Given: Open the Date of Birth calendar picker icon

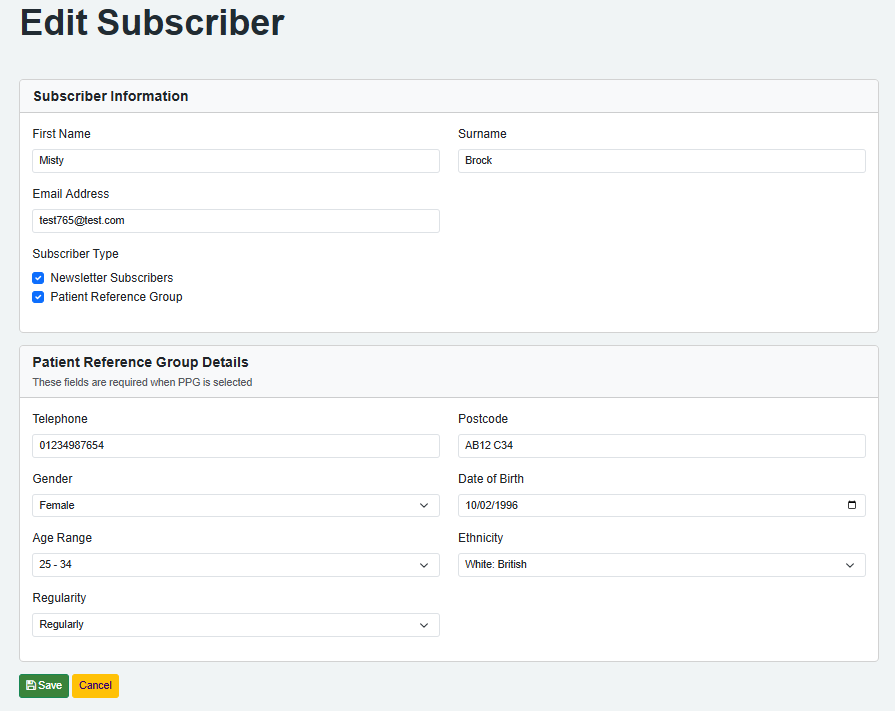Looking at the screenshot, I should coord(851,505).
